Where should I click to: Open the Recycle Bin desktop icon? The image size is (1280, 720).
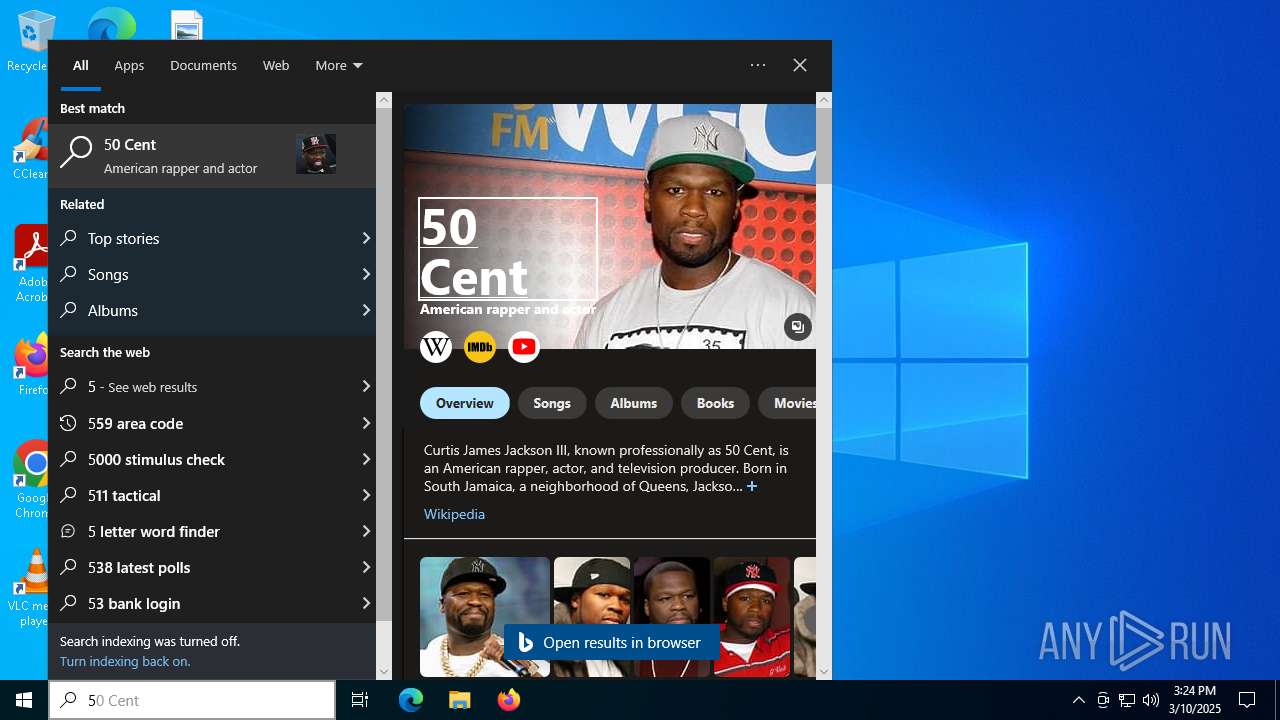point(30,40)
